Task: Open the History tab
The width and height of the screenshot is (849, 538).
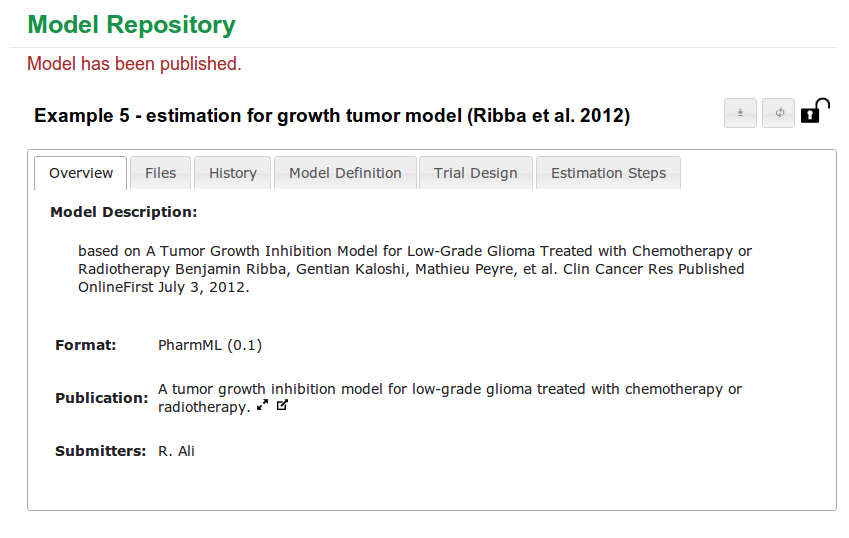Action: click(x=233, y=173)
